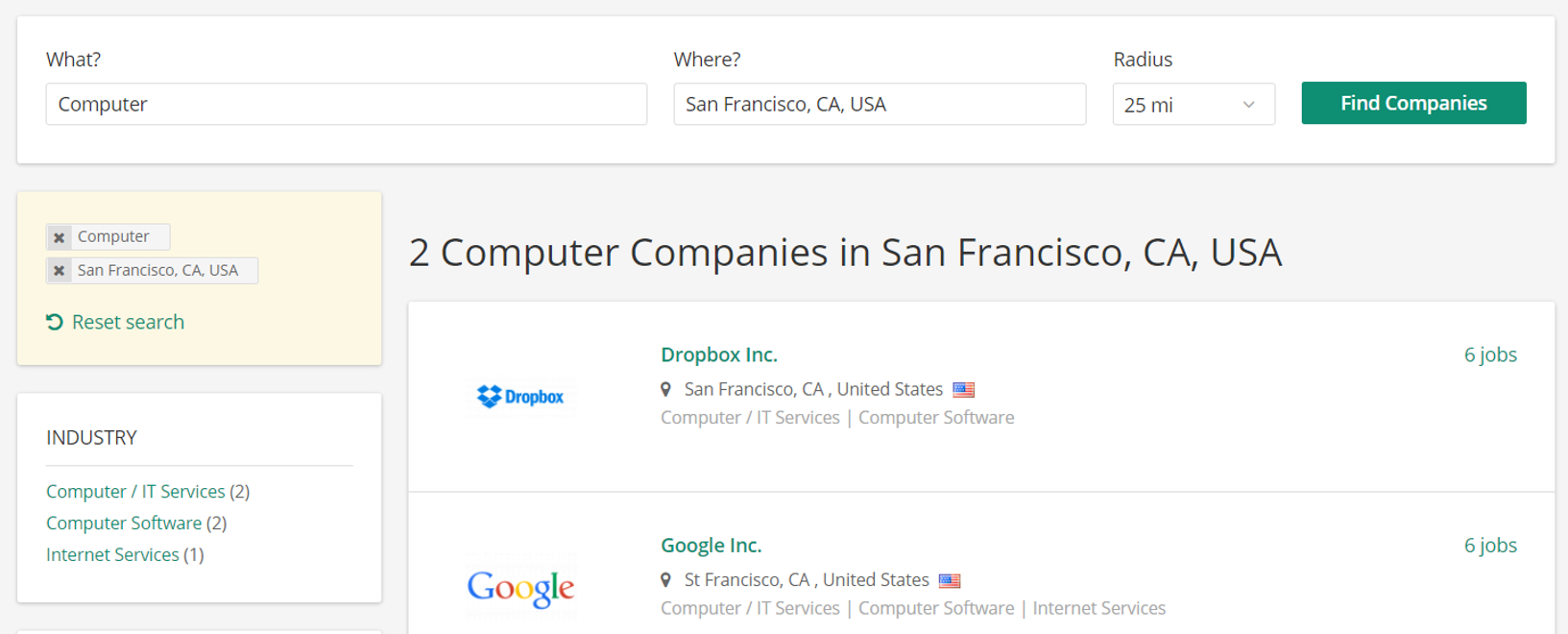Filter by Computer Software industry
1568x634 pixels.
[124, 523]
